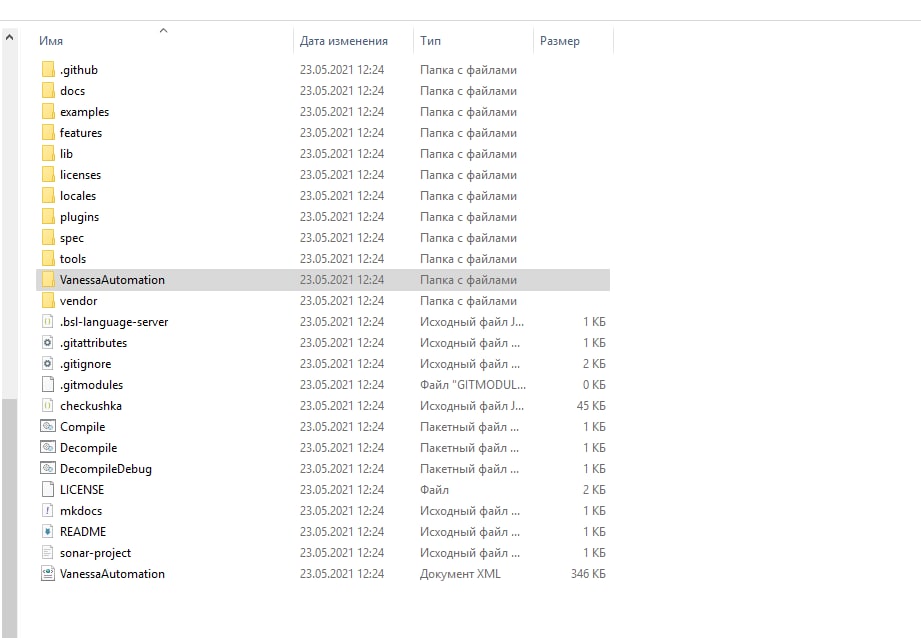Select the examples folder name

(x=84, y=112)
